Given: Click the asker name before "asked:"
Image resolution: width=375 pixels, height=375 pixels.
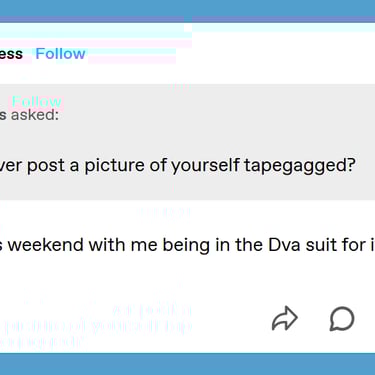Looking at the screenshot, I should pyautogui.click(x=3, y=115).
